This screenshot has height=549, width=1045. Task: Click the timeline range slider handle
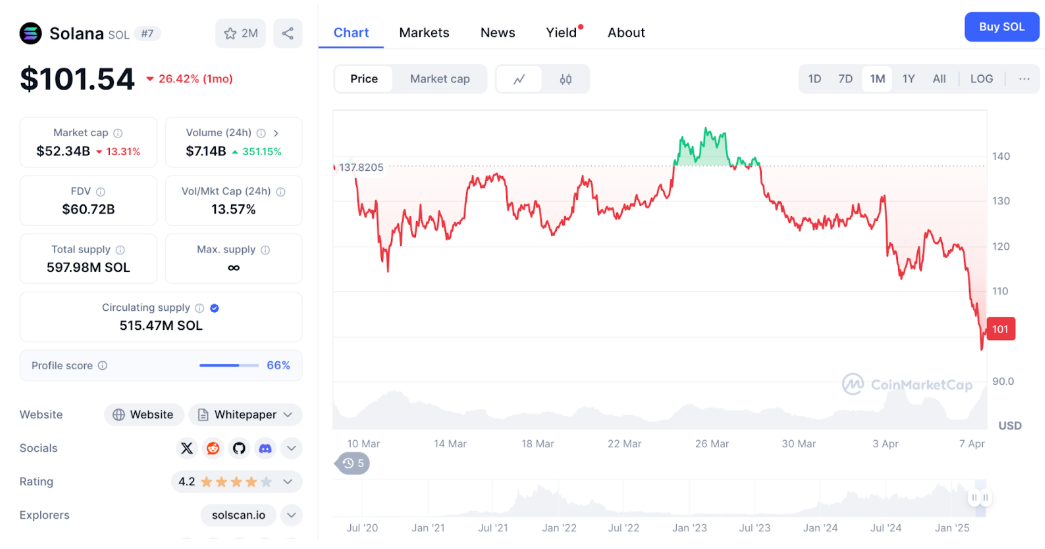[979, 497]
